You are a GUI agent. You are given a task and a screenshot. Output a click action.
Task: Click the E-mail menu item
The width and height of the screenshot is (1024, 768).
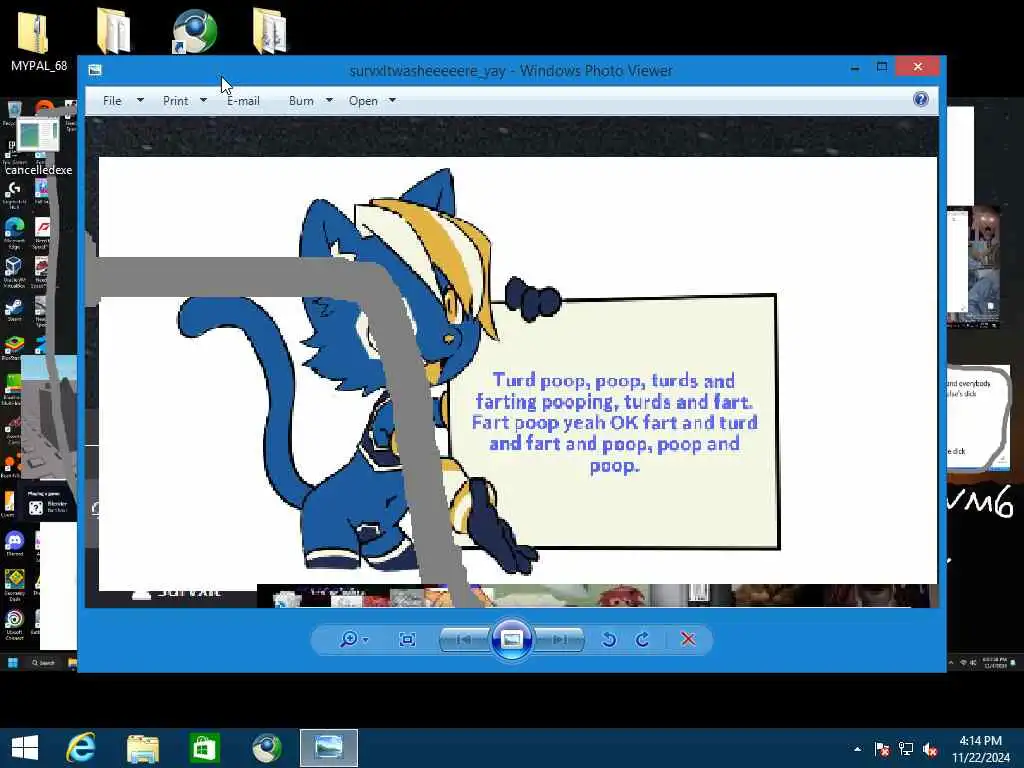tap(244, 101)
